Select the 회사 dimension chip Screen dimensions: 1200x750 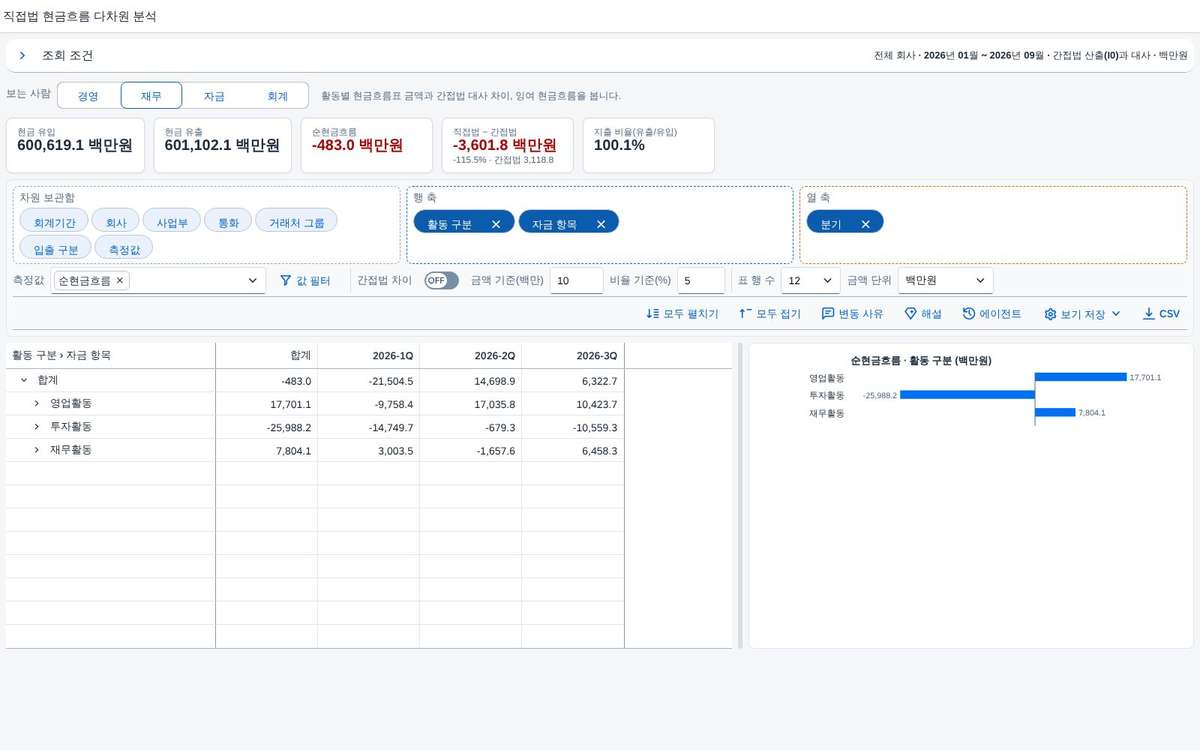tap(116, 222)
